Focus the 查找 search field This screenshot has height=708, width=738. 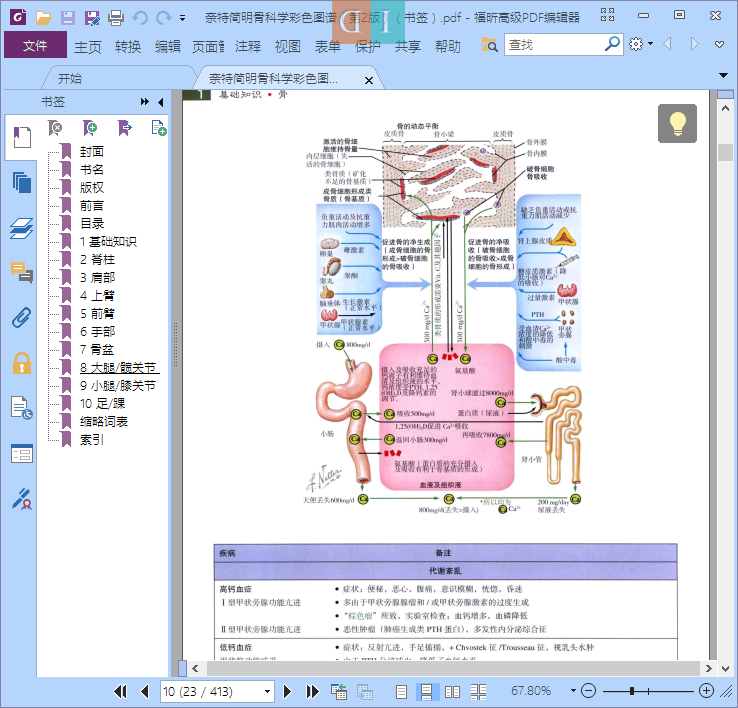tap(553, 45)
